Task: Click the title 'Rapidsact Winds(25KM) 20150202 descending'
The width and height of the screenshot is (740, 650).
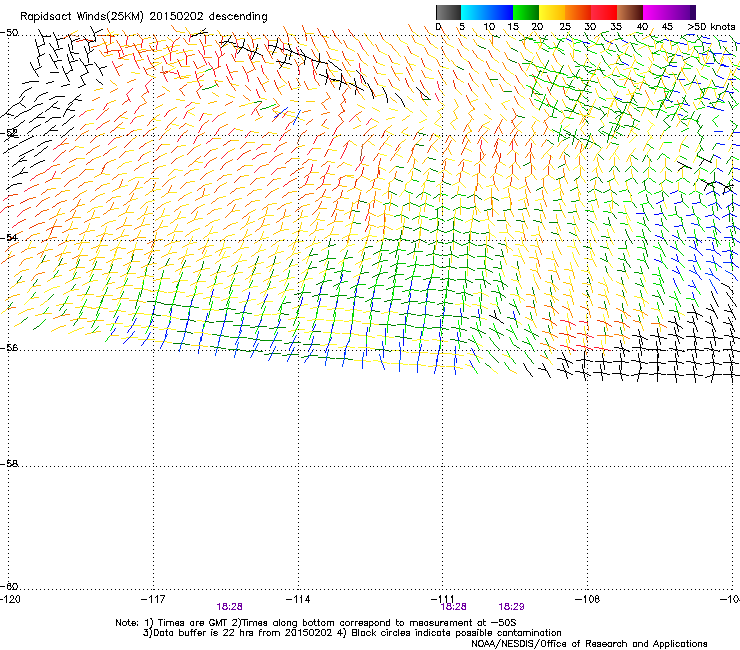Action: click(x=143, y=17)
